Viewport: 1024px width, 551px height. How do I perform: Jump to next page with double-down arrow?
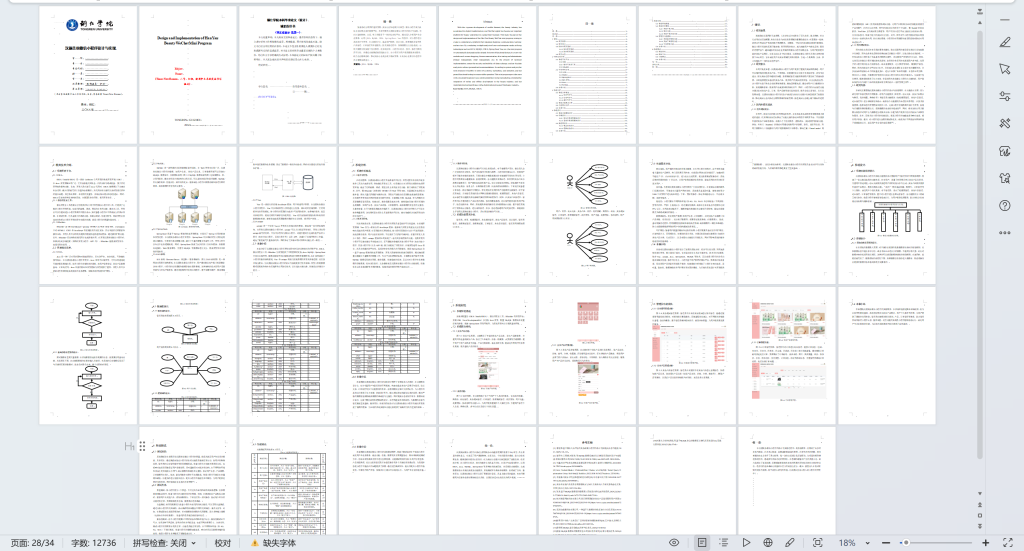pos(980,526)
